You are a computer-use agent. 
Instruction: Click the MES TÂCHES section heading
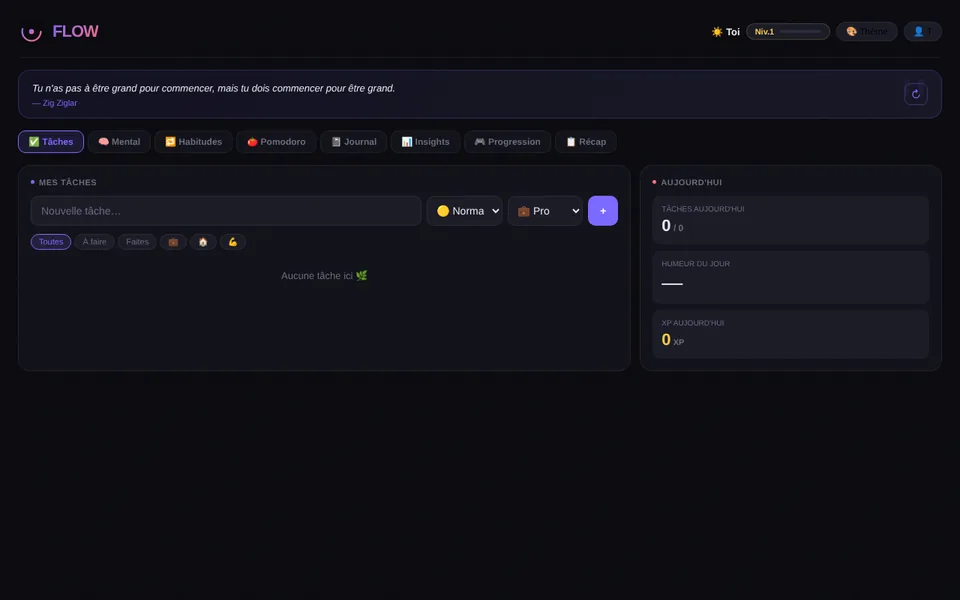click(x=67, y=182)
